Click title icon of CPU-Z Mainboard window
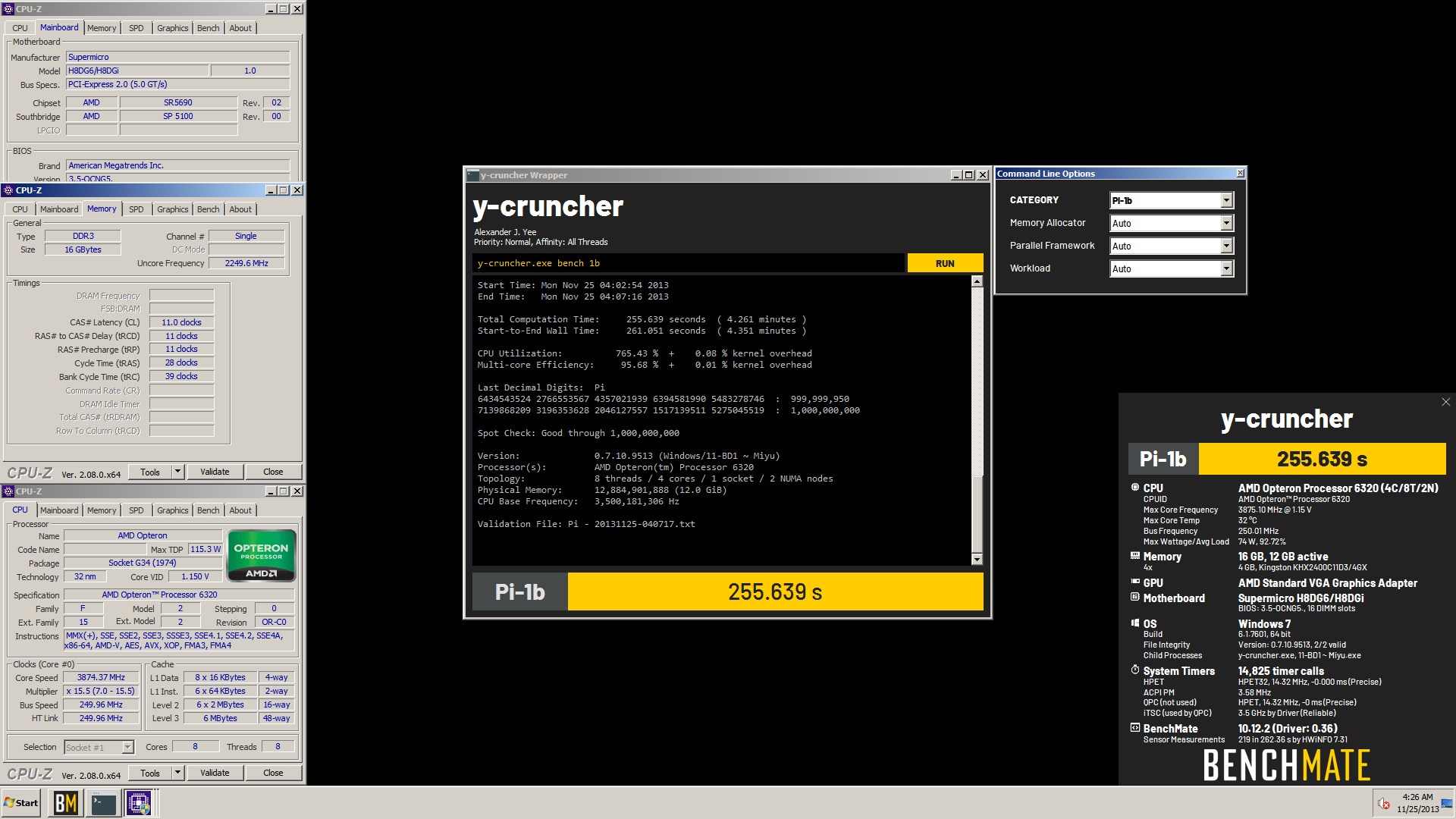The image size is (1456, 819). (x=8, y=9)
